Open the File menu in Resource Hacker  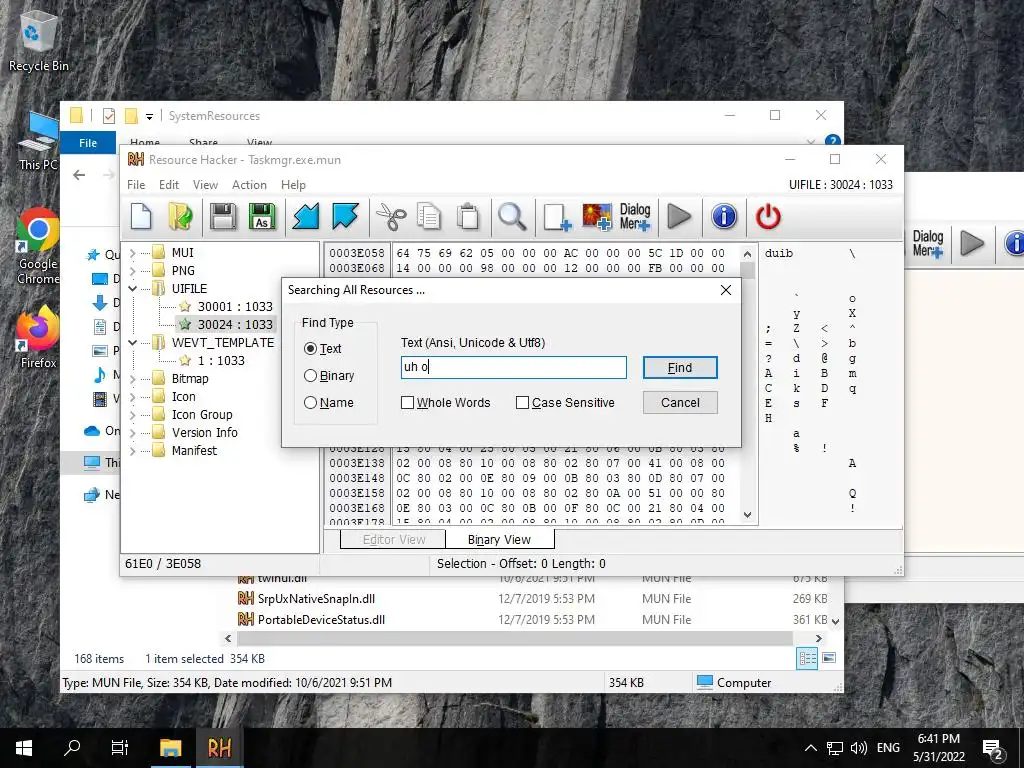point(136,185)
